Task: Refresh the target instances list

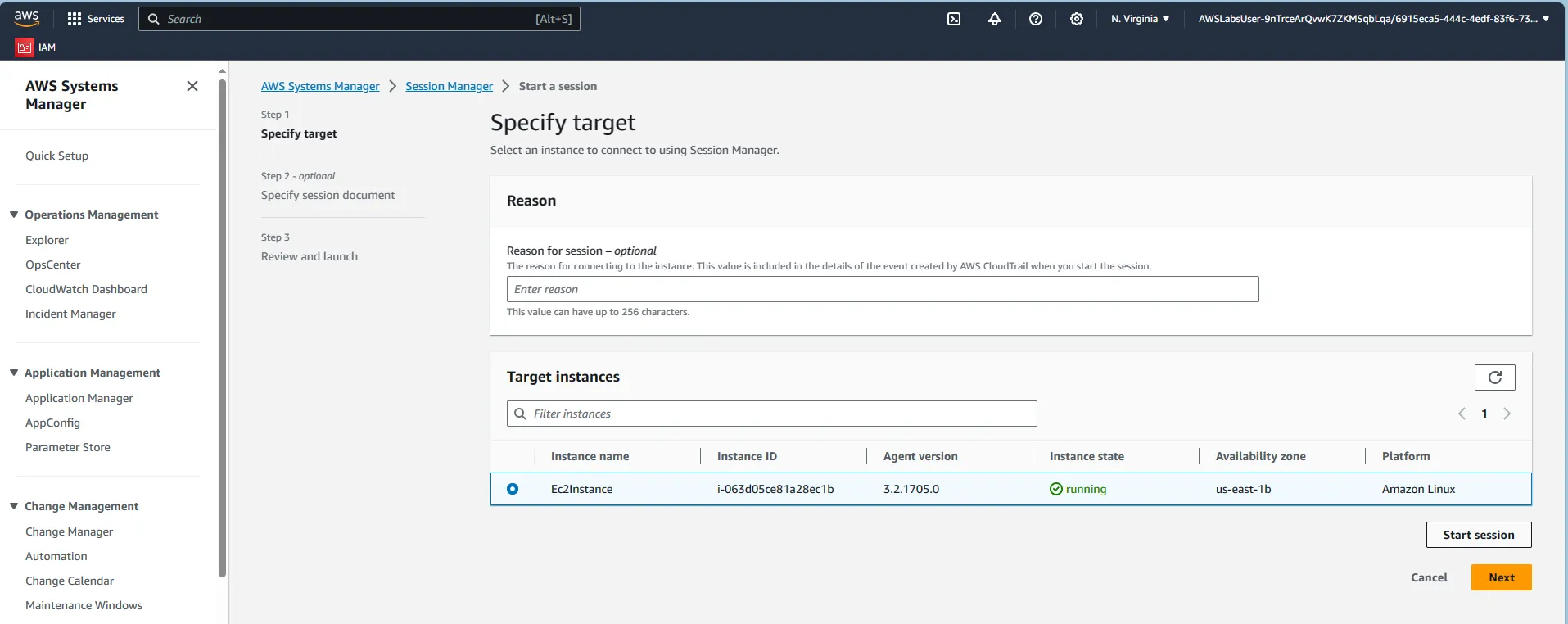Action: coord(1495,378)
